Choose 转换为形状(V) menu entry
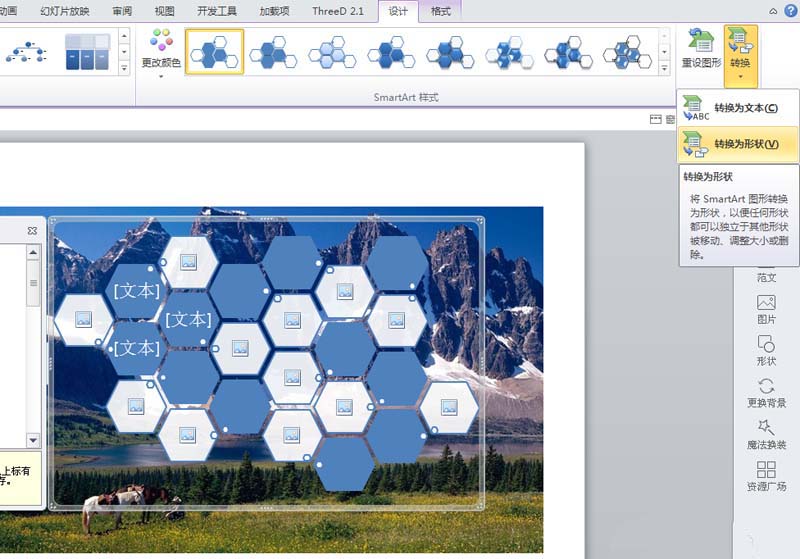 (x=738, y=144)
